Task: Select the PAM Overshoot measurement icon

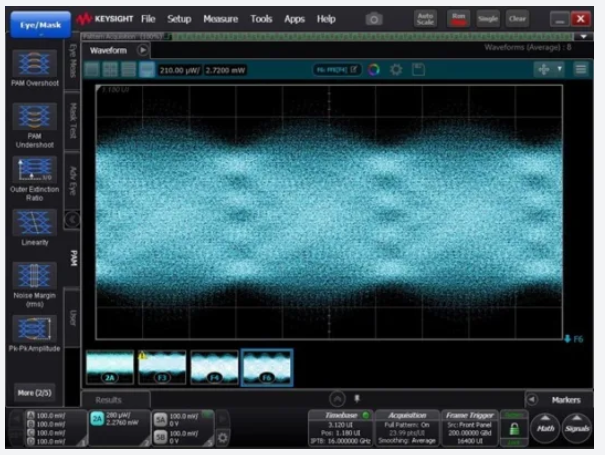Action: (35, 63)
